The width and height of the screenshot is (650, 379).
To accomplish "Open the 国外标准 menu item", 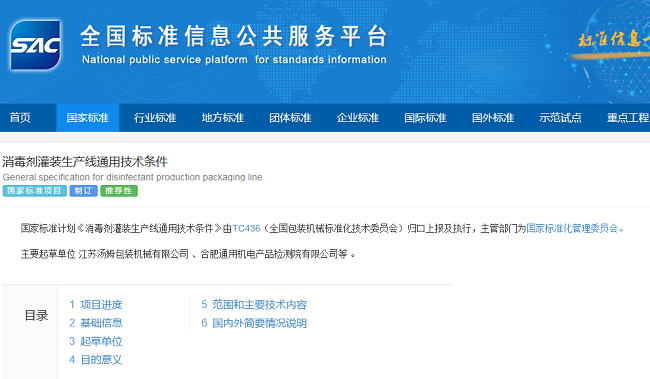I will (493, 118).
